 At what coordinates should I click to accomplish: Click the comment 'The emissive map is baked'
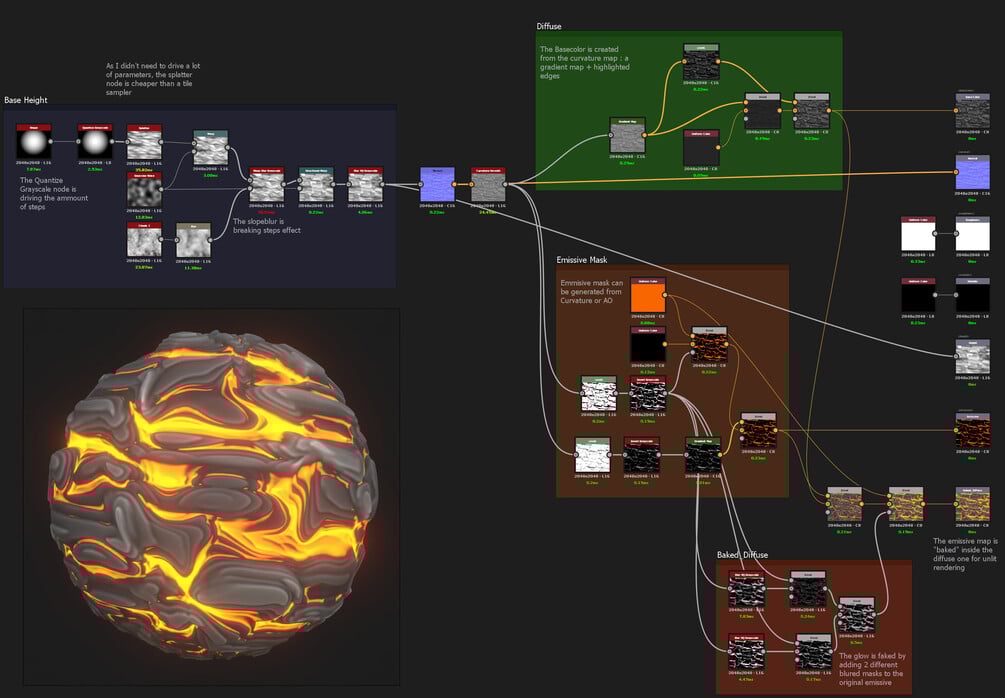[x=965, y=554]
